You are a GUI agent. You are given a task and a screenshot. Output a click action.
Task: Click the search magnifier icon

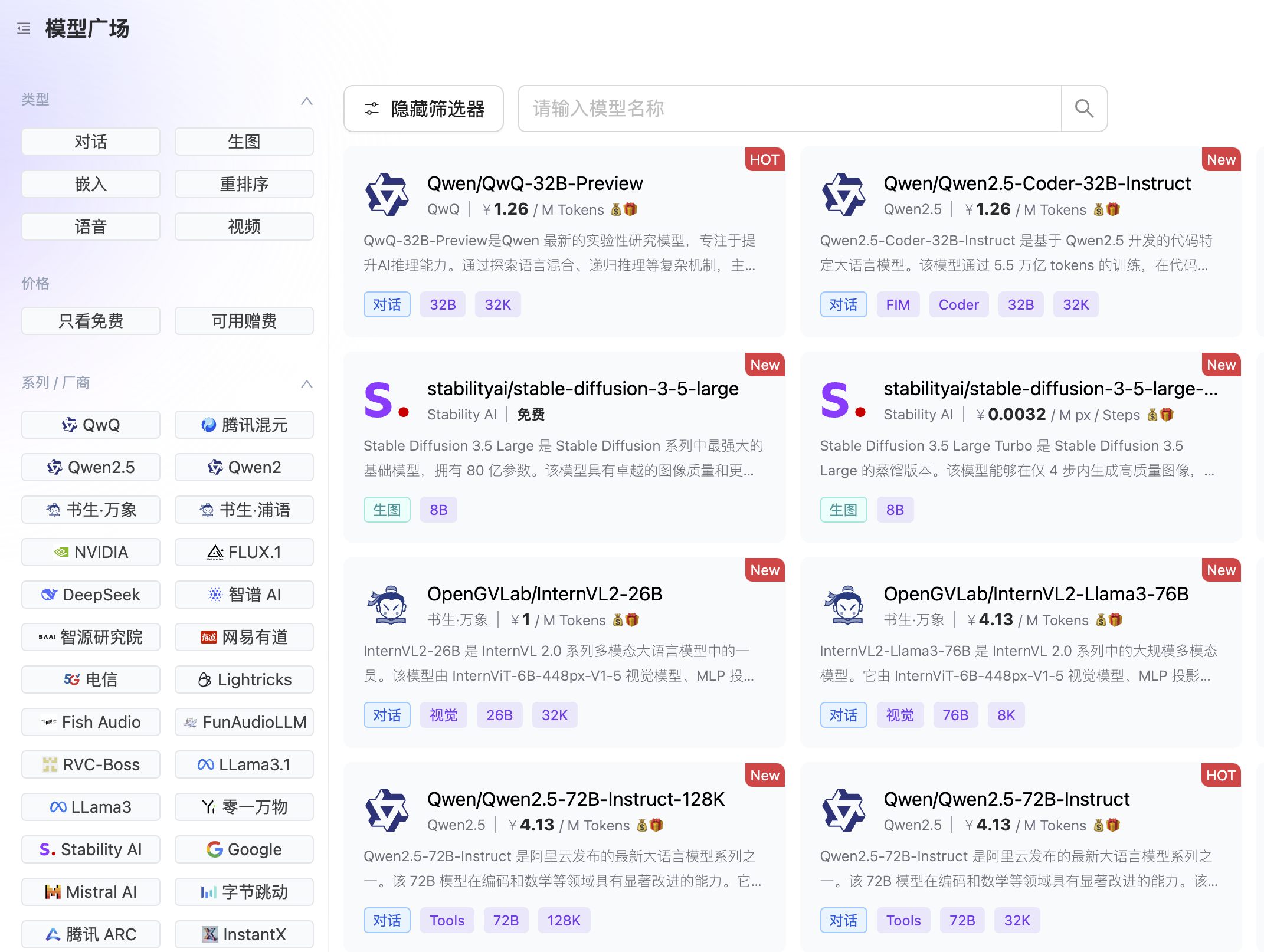coord(1083,109)
